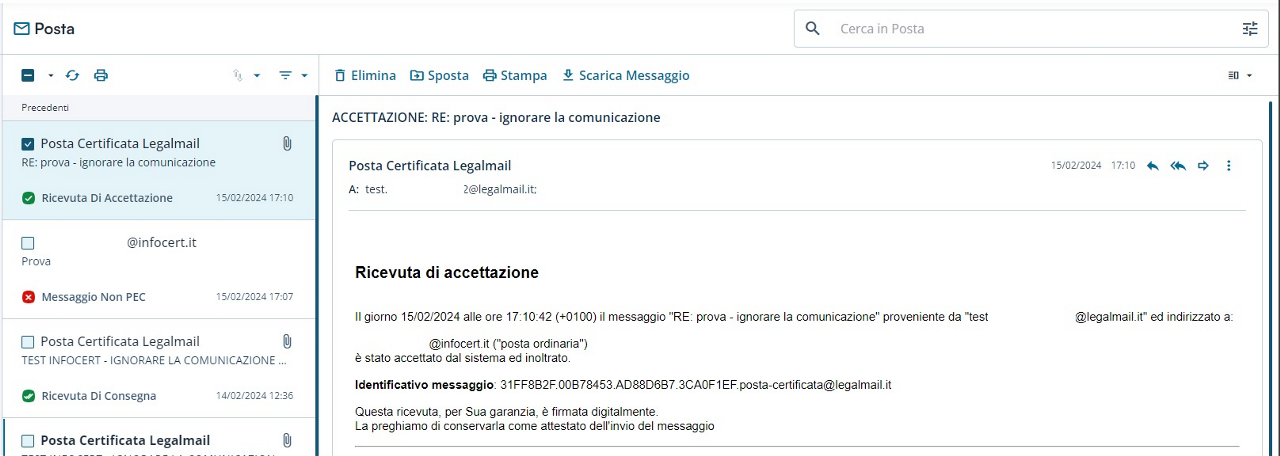This screenshot has height=456, width=1280.
Task: Click the magnifier search icon
Action: coord(813,29)
